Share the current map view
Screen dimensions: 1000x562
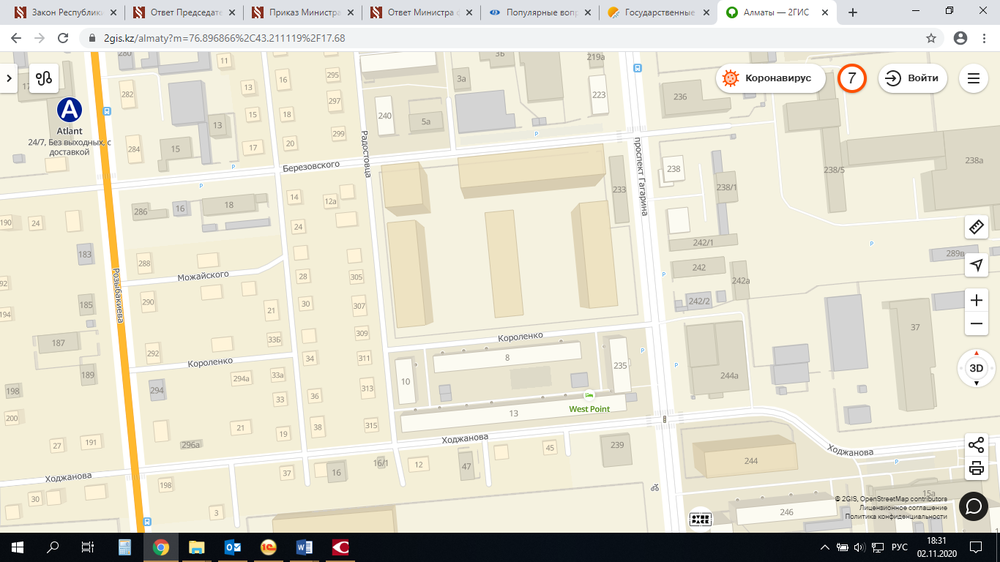(x=977, y=445)
